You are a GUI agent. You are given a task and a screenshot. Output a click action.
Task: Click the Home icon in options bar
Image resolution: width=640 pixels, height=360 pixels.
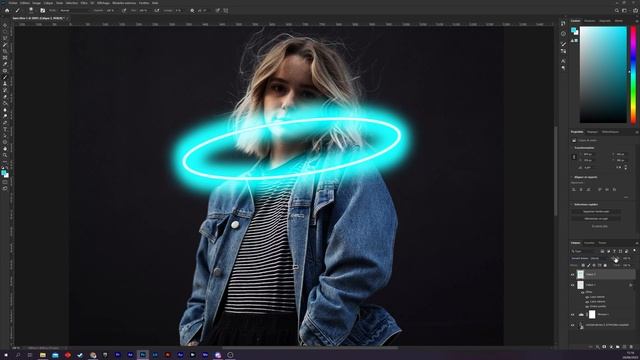pyautogui.click(x=7, y=11)
